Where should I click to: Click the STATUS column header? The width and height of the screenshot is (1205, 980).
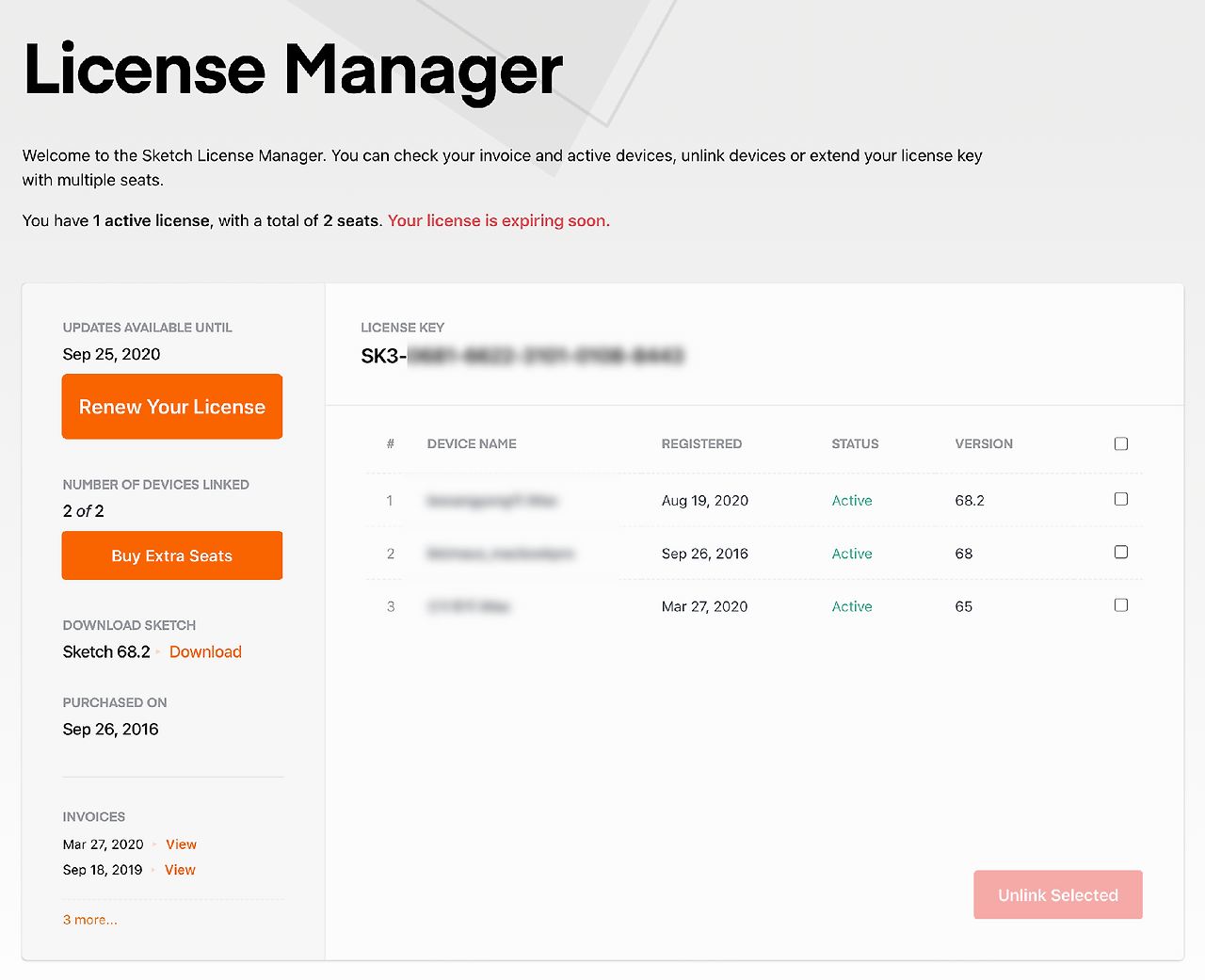[x=855, y=443]
